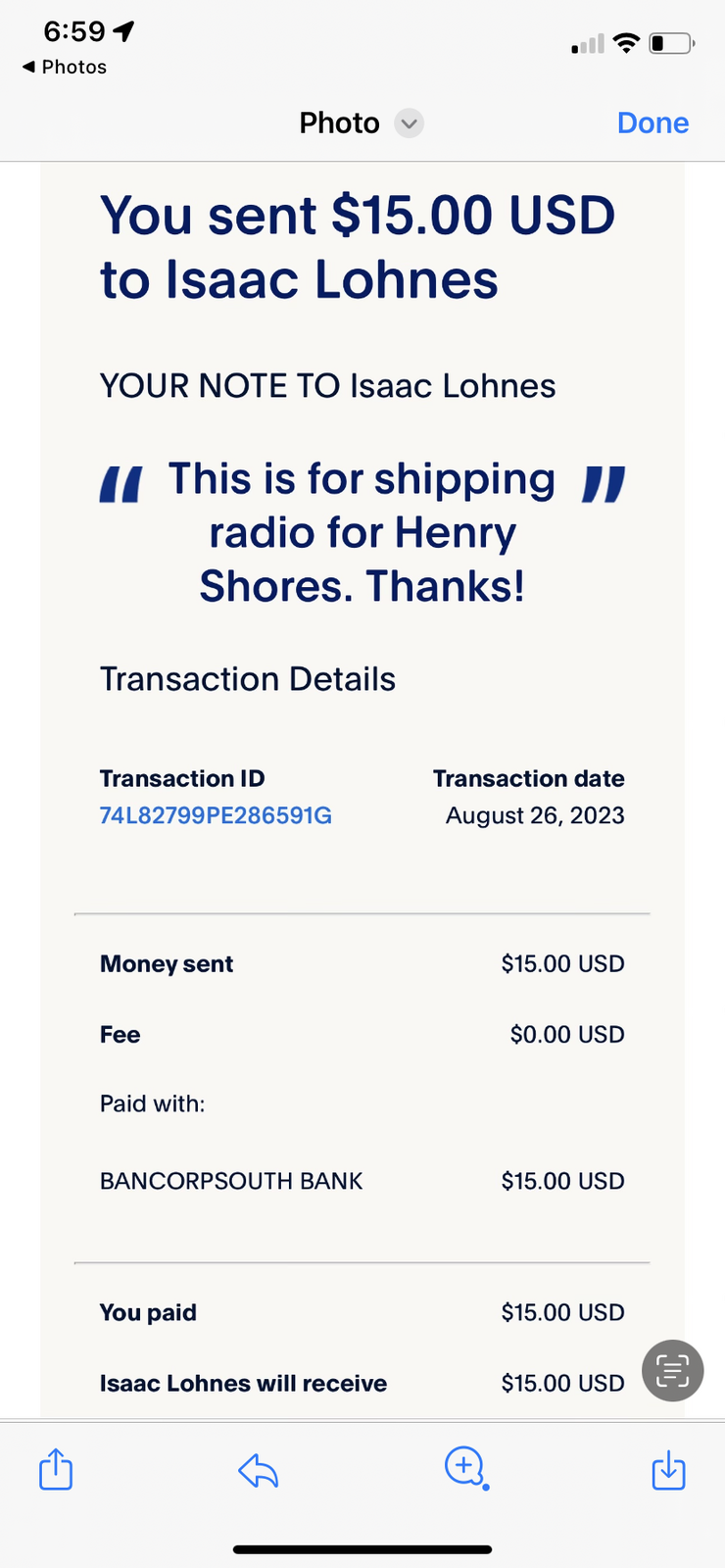Tap the note text about shipping radio
The height and width of the screenshot is (1568, 725).
point(362,532)
